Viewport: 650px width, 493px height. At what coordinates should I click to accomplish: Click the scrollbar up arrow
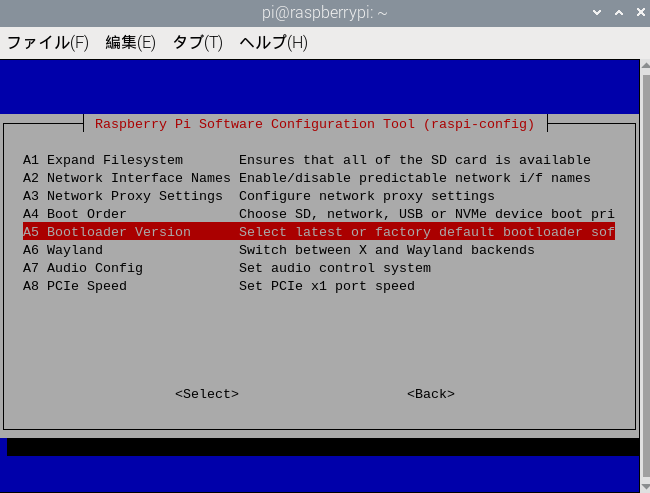645,65
